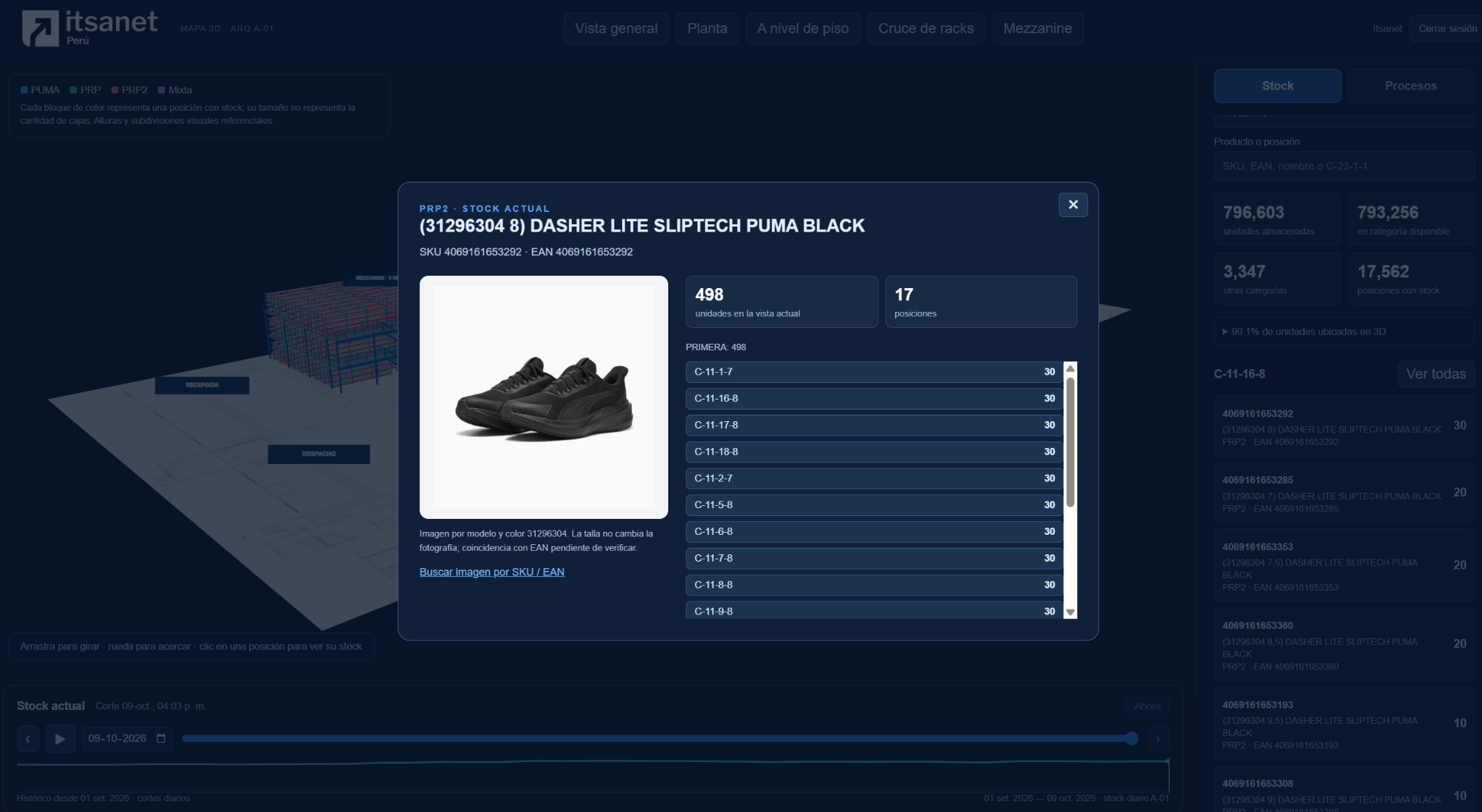Select position row C-11-7-8

[874, 559]
